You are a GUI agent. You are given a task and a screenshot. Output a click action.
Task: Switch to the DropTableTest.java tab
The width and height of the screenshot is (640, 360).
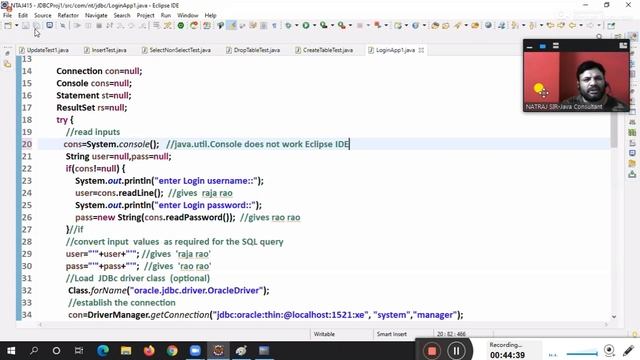click(x=253, y=50)
